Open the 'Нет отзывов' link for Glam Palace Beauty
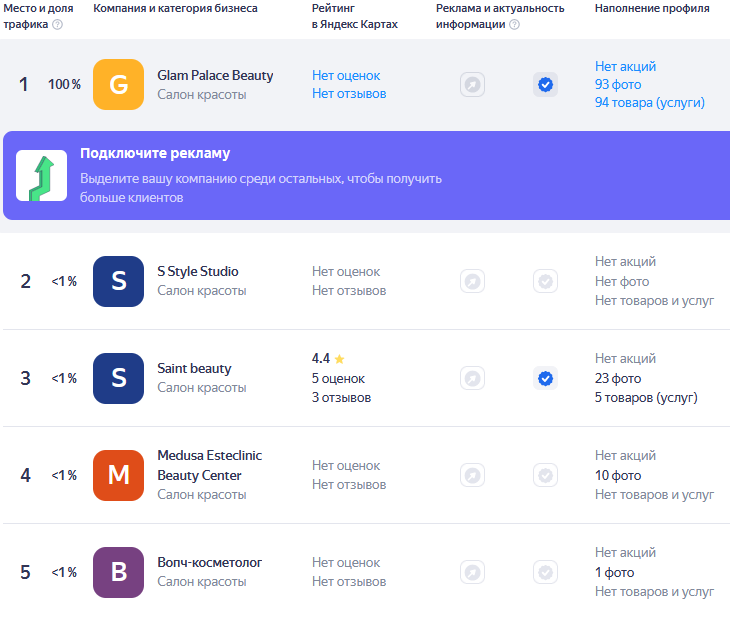The width and height of the screenshot is (730, 620). (349, 94)
